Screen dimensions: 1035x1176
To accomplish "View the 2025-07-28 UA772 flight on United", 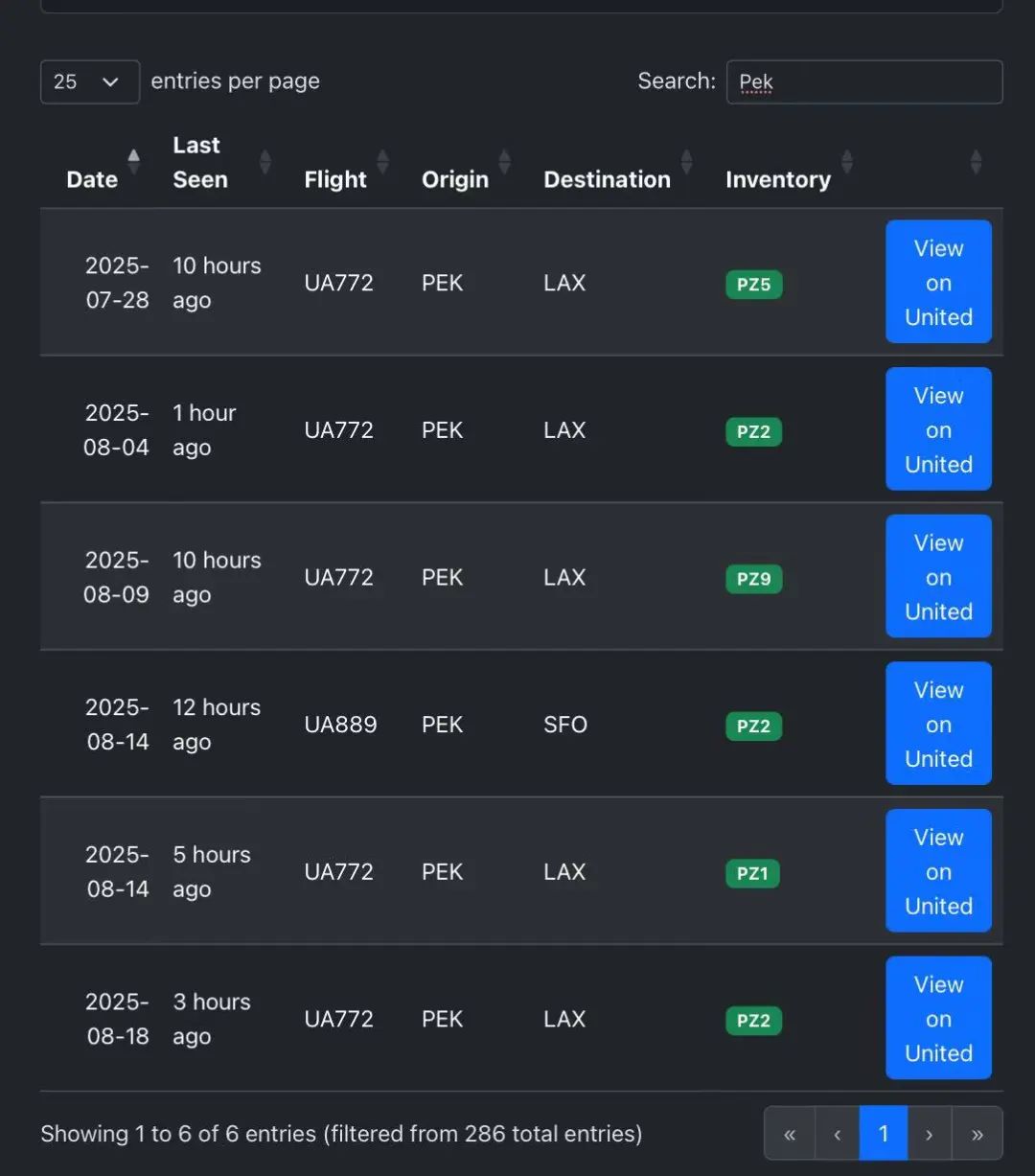I will (x=938, y=282).
